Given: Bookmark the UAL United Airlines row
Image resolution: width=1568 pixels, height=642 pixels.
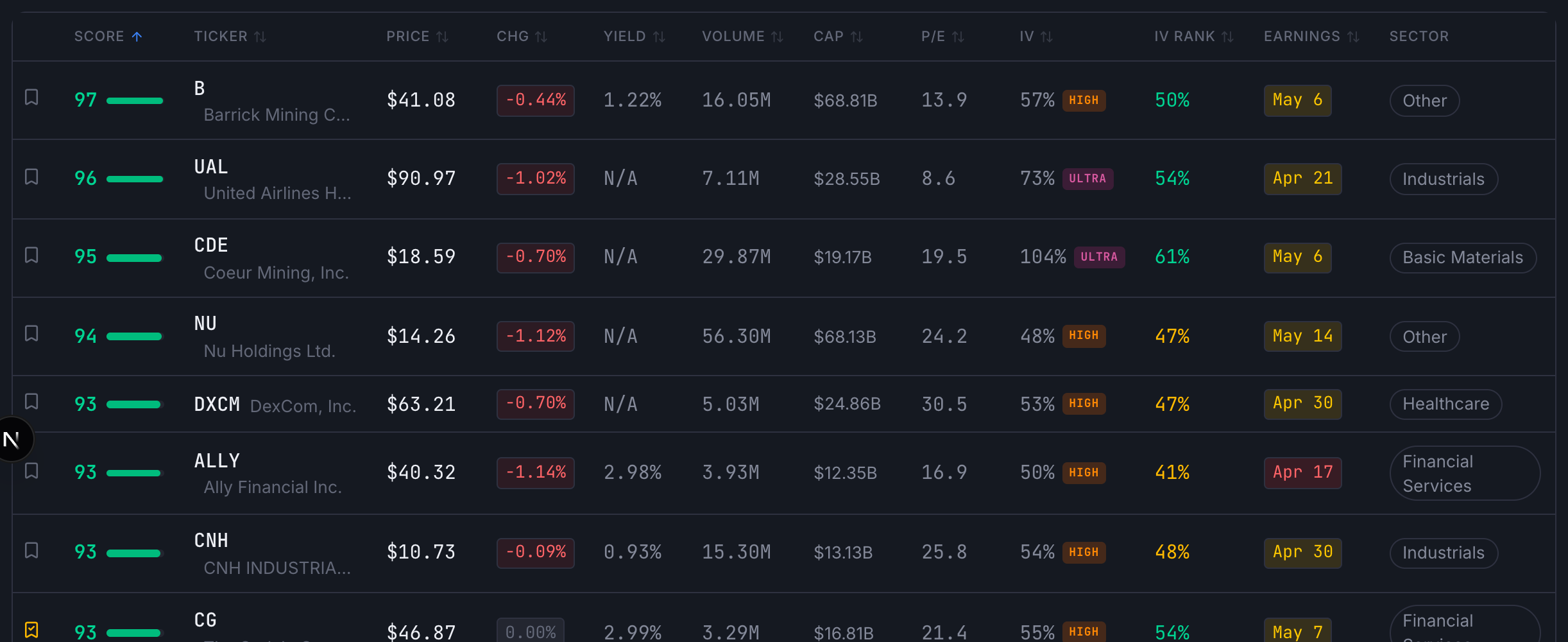Looking at the screenshot, I should pyautogui.click(x=32, y=177).
